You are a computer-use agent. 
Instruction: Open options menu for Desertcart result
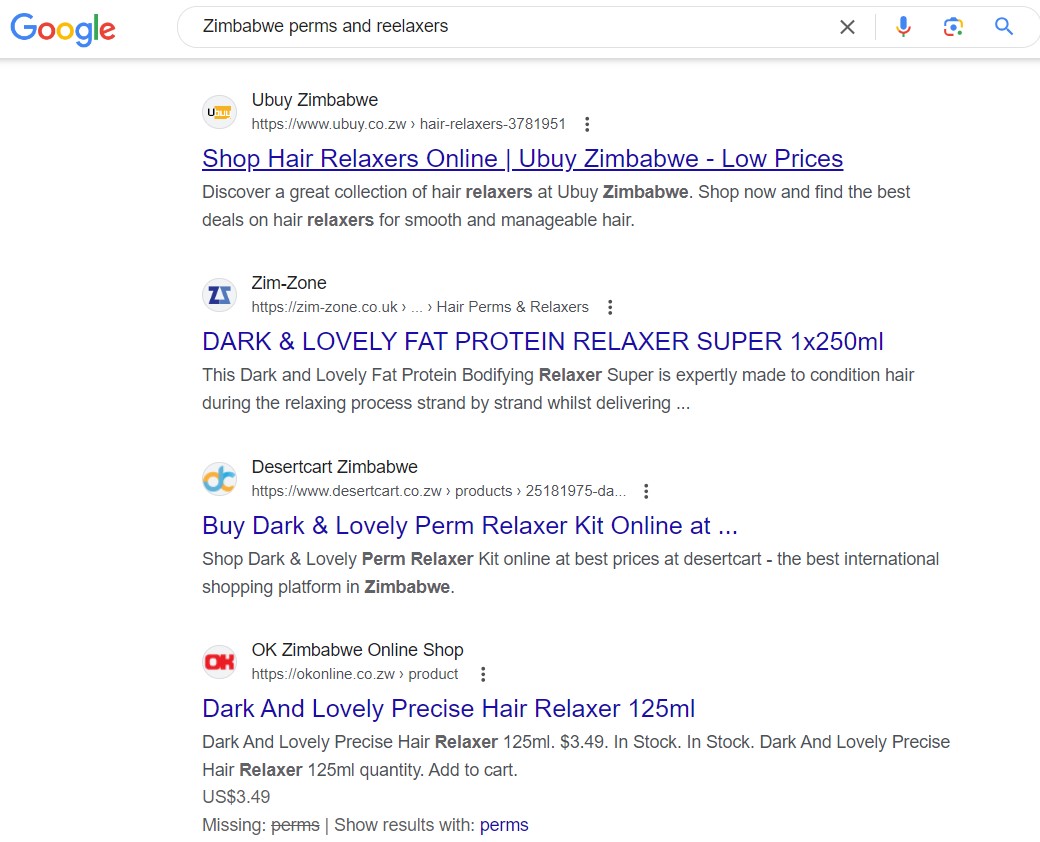point(645,491)
